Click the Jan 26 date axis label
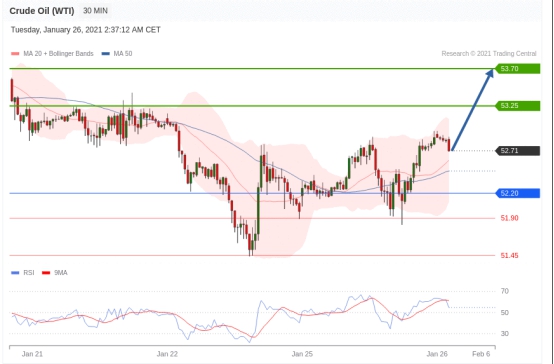 437,354
